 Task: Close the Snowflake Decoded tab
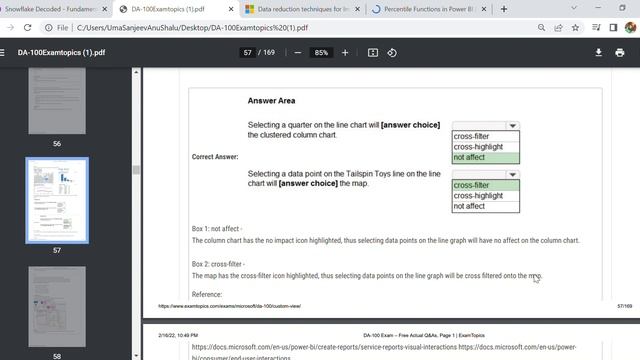104,9
